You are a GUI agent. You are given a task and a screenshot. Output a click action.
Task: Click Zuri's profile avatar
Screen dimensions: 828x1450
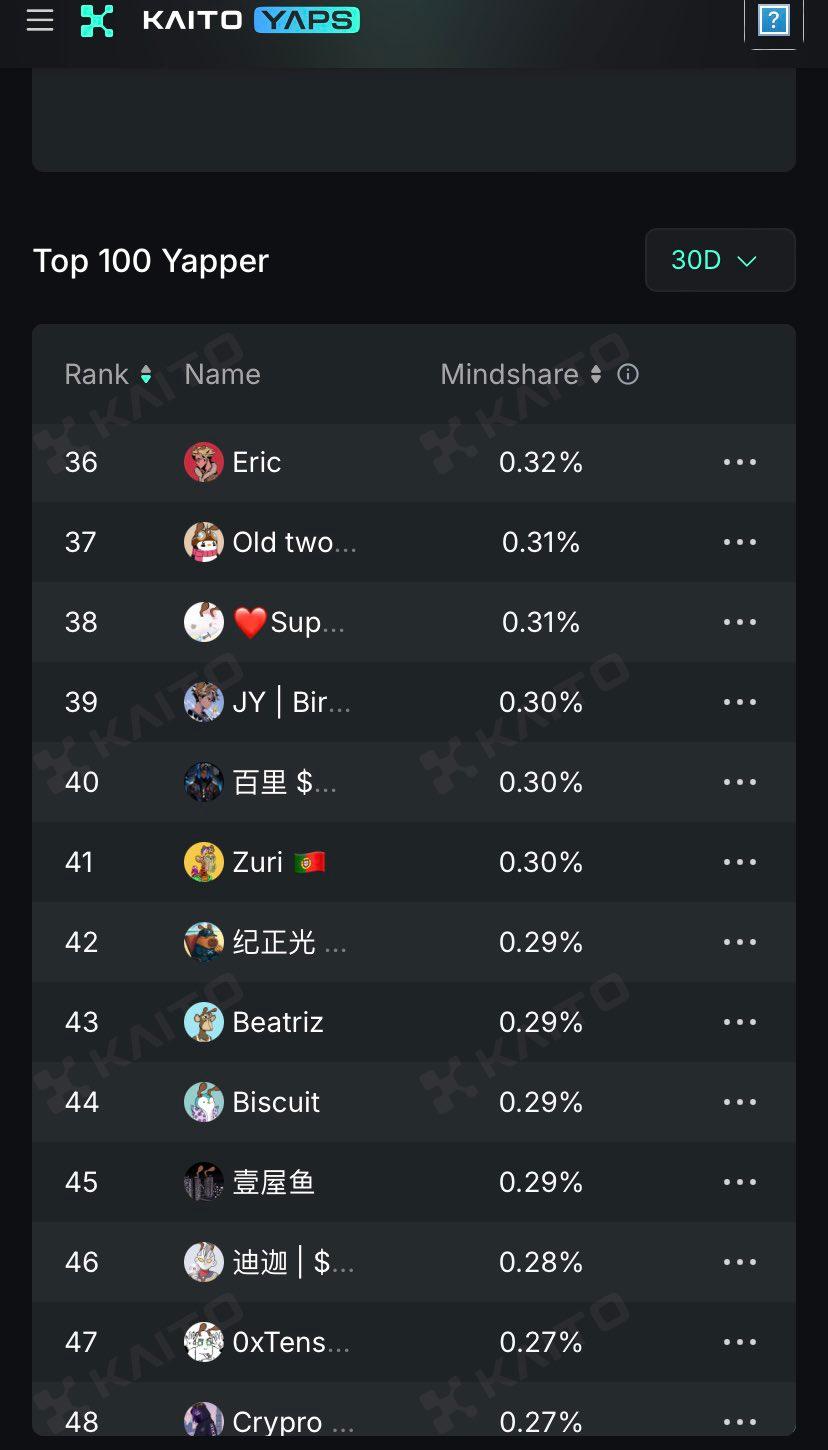tap(204, 862)
